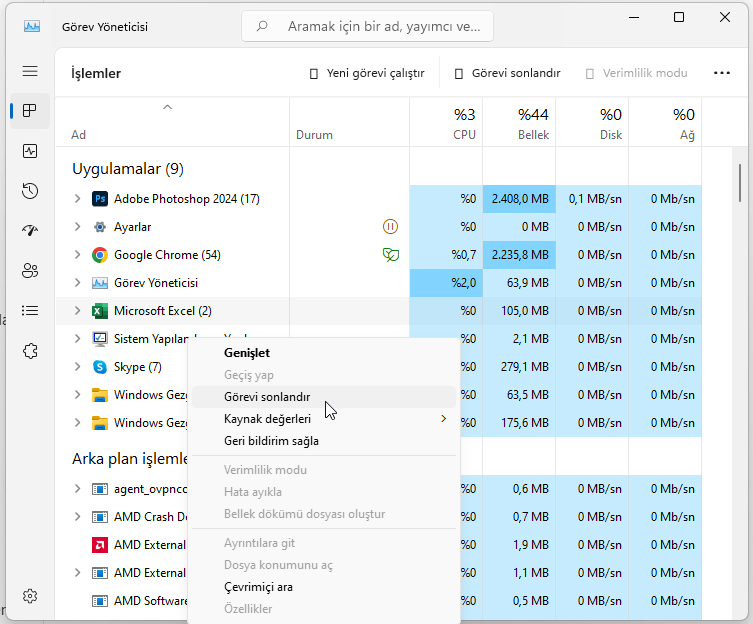Screen dimensions: 753x624
Task: Open the Details page in sidebar
Action: [x=30, y=310]
